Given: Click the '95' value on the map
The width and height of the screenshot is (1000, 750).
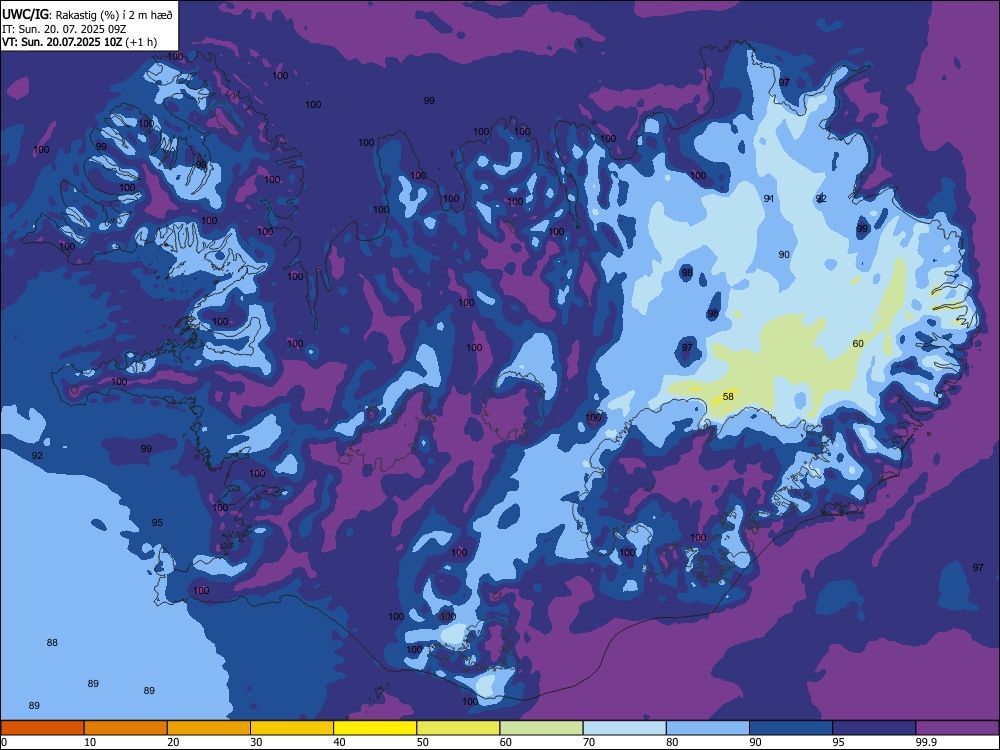Looking at the screenshot, I should [157, 523].
